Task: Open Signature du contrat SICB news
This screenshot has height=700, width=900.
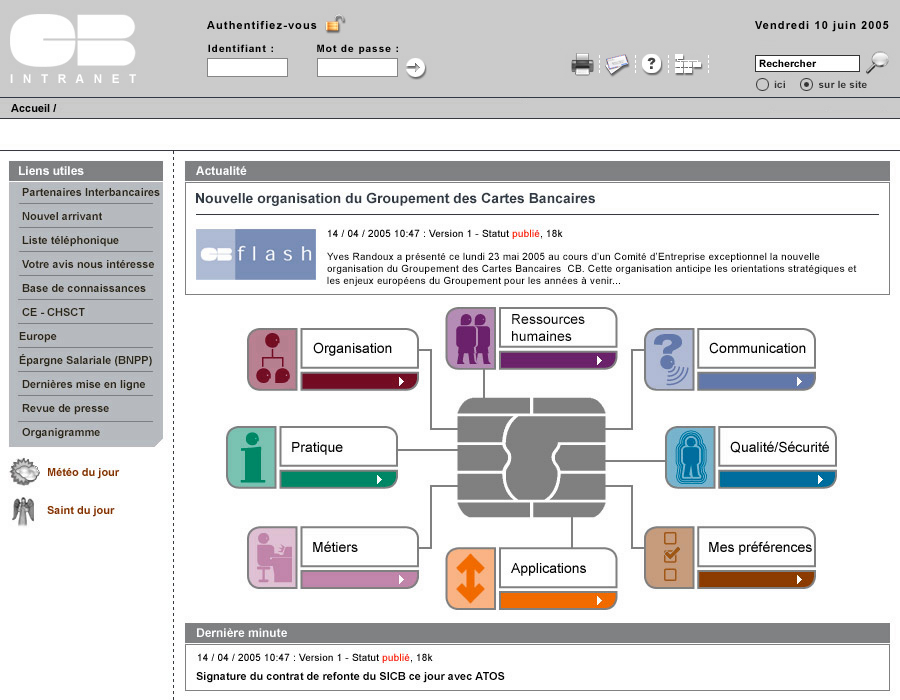Action: click(350, 676)
